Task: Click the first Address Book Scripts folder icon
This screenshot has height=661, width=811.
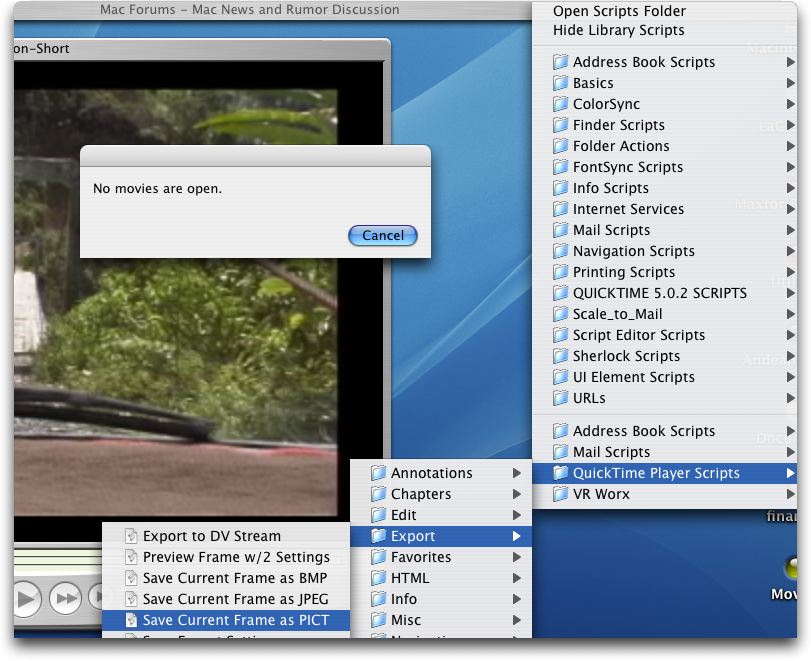Action: (560, 62)
